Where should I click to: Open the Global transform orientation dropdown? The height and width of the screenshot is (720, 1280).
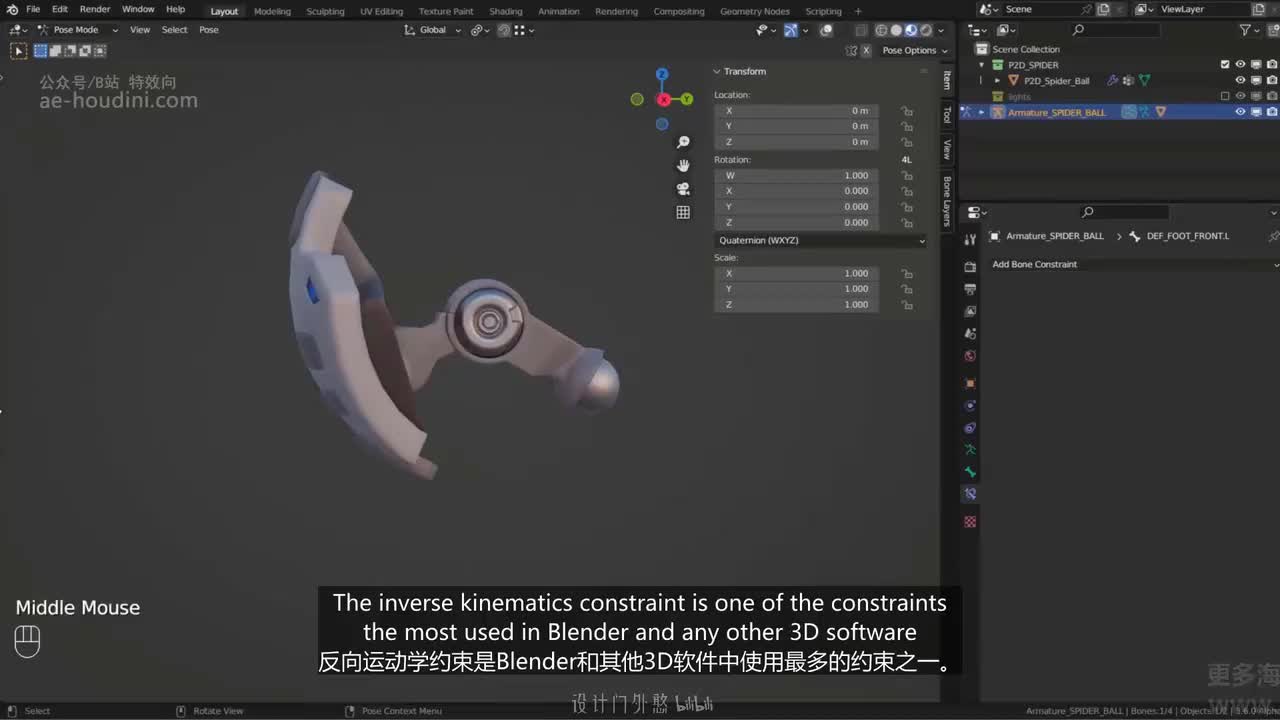433,30
